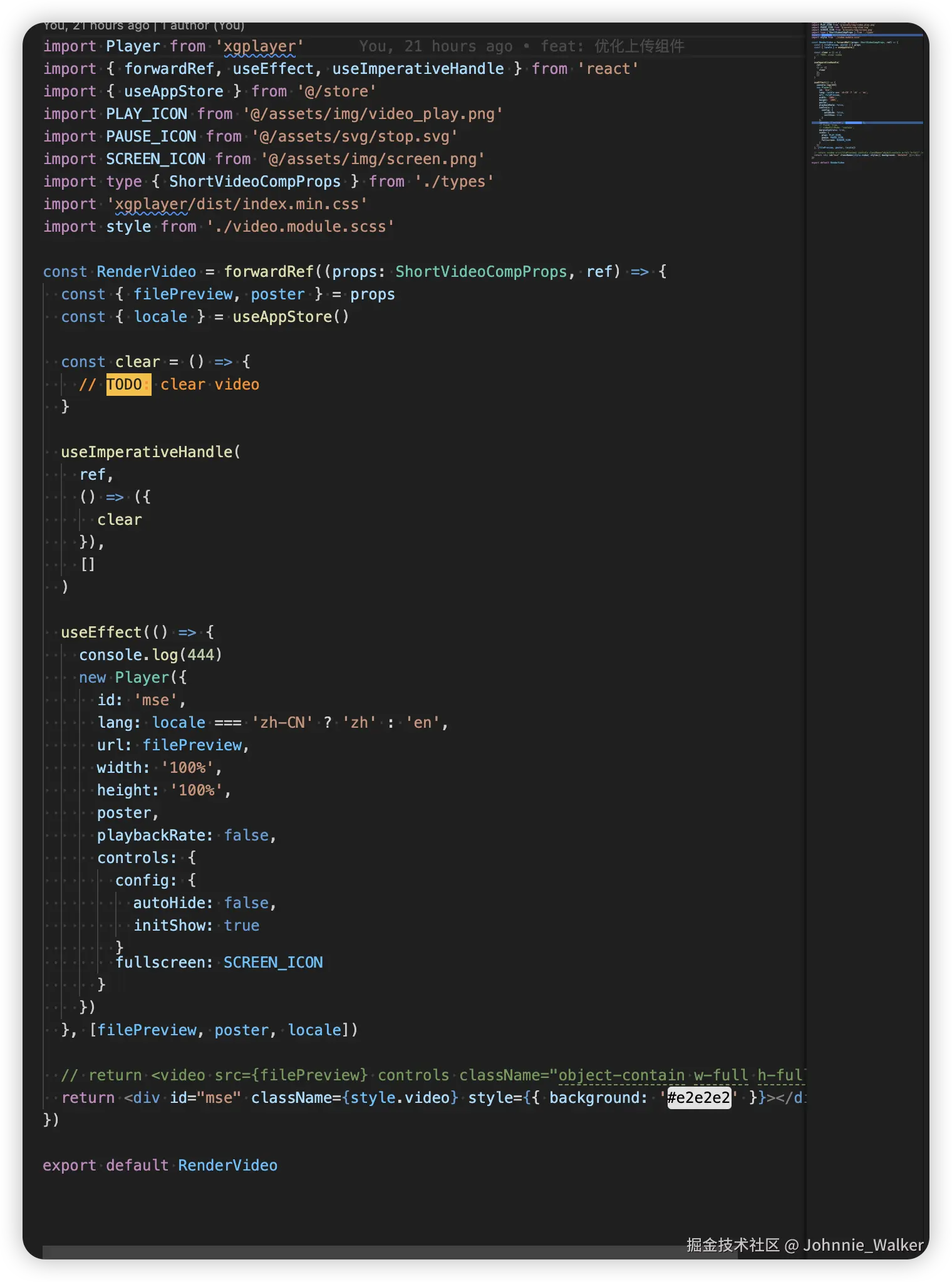Click the "url: filePreview" option line
The image size is (952, 1282).
pos(173,745)
